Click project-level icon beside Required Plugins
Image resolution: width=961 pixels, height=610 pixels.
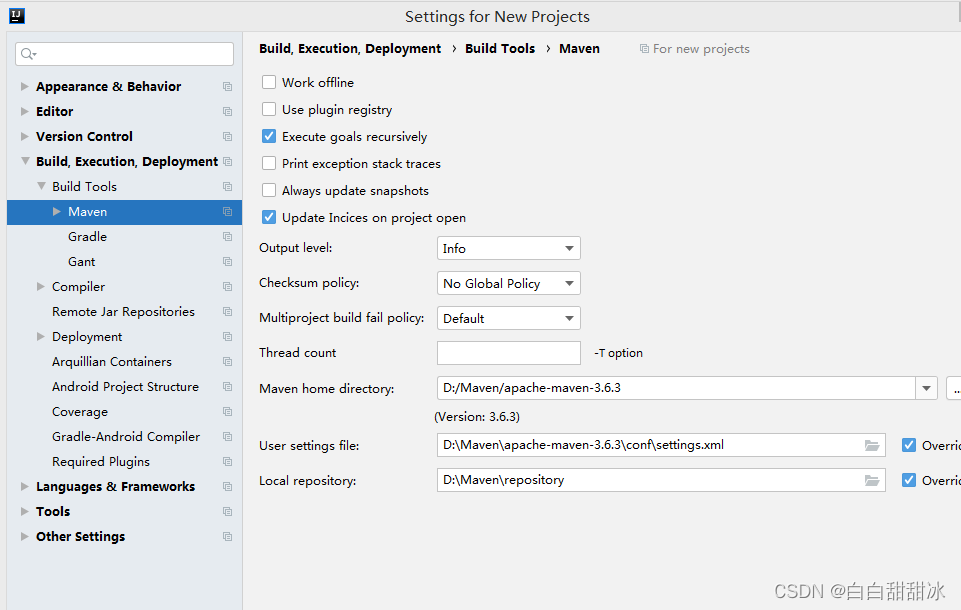tap(227, 462)
